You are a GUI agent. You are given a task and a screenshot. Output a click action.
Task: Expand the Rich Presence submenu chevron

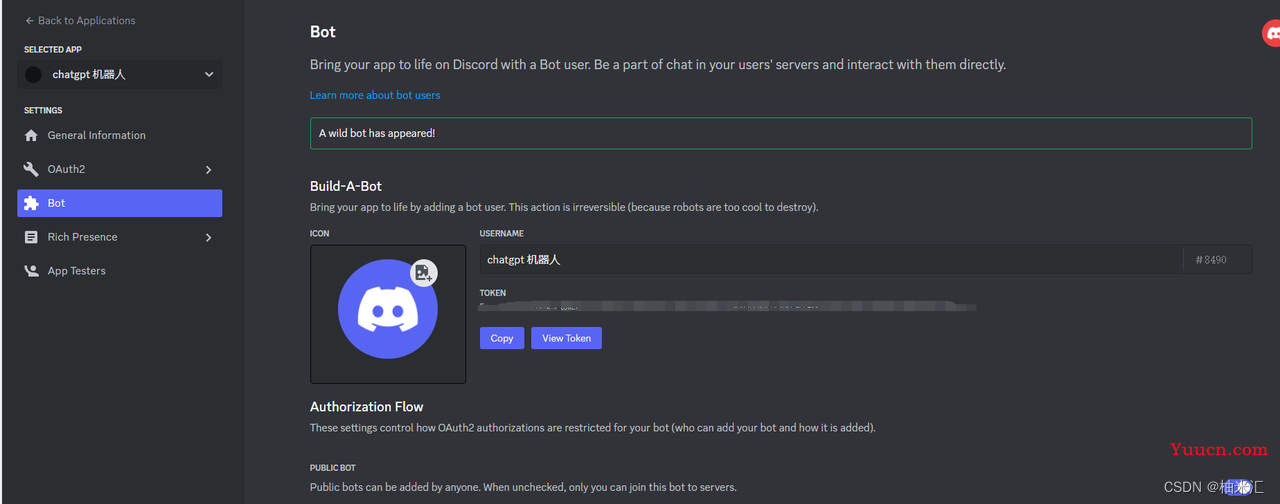(208, 238)
